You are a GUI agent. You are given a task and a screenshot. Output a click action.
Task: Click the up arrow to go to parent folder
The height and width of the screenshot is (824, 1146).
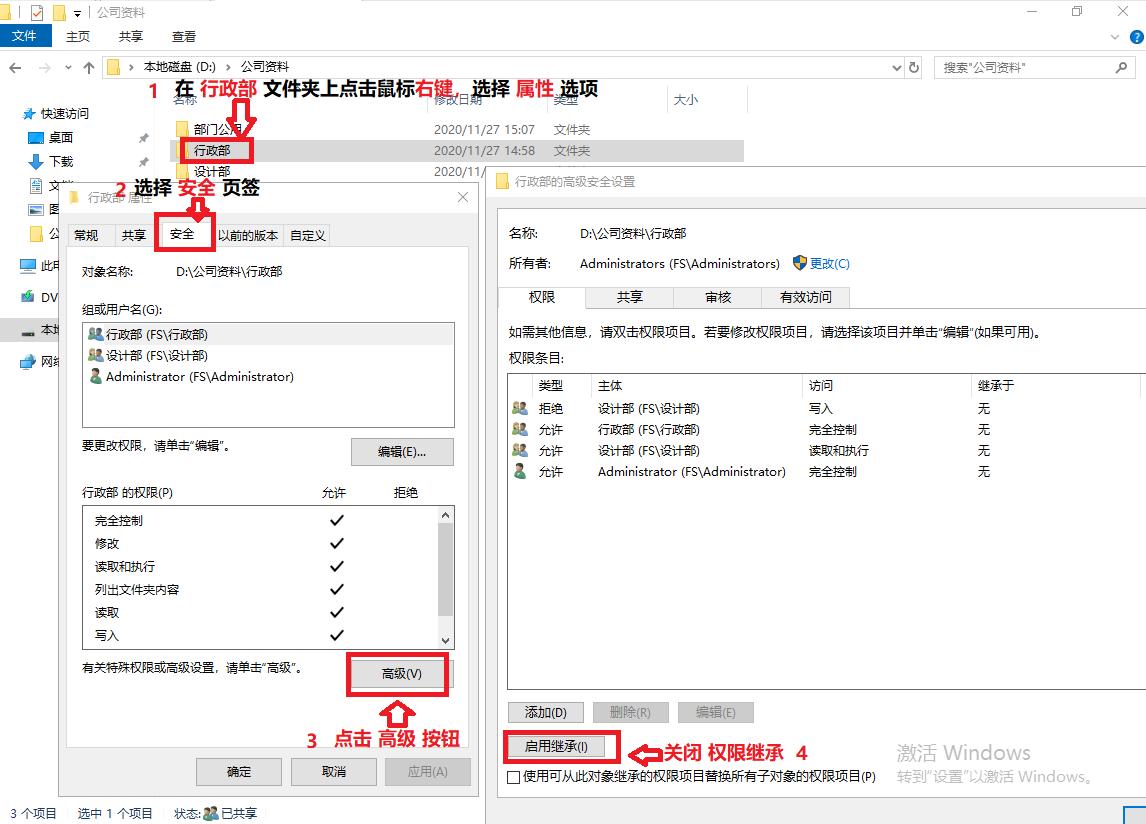point(91,68)
